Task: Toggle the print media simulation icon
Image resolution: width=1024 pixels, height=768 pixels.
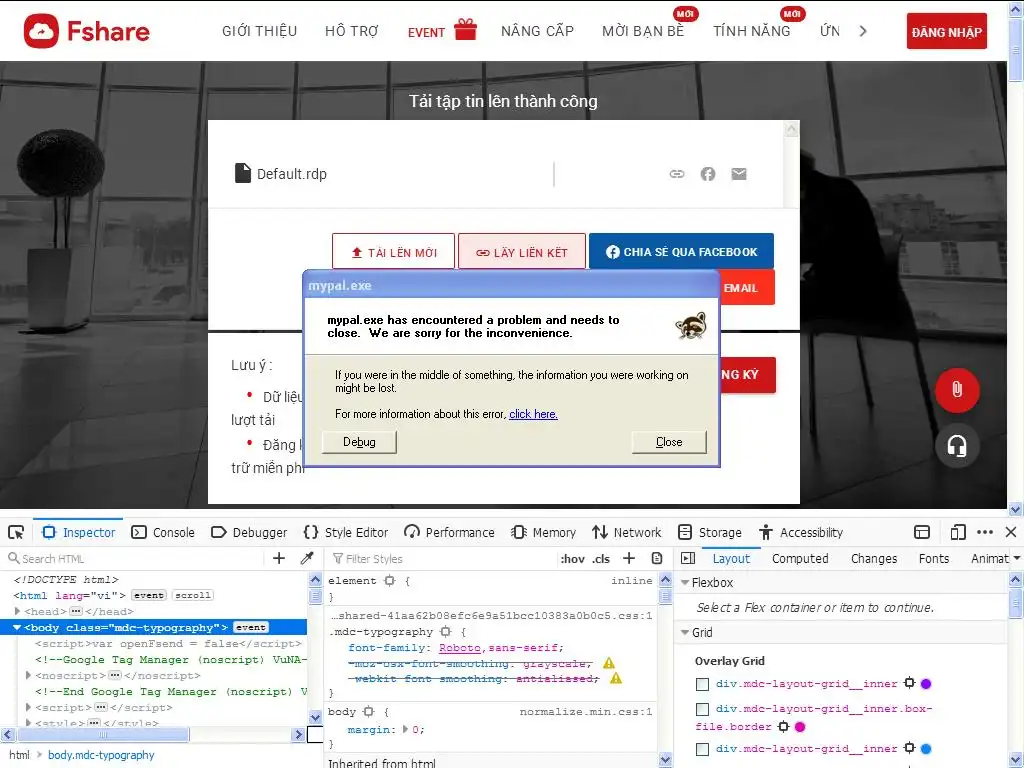Action: tap(657, 558)
